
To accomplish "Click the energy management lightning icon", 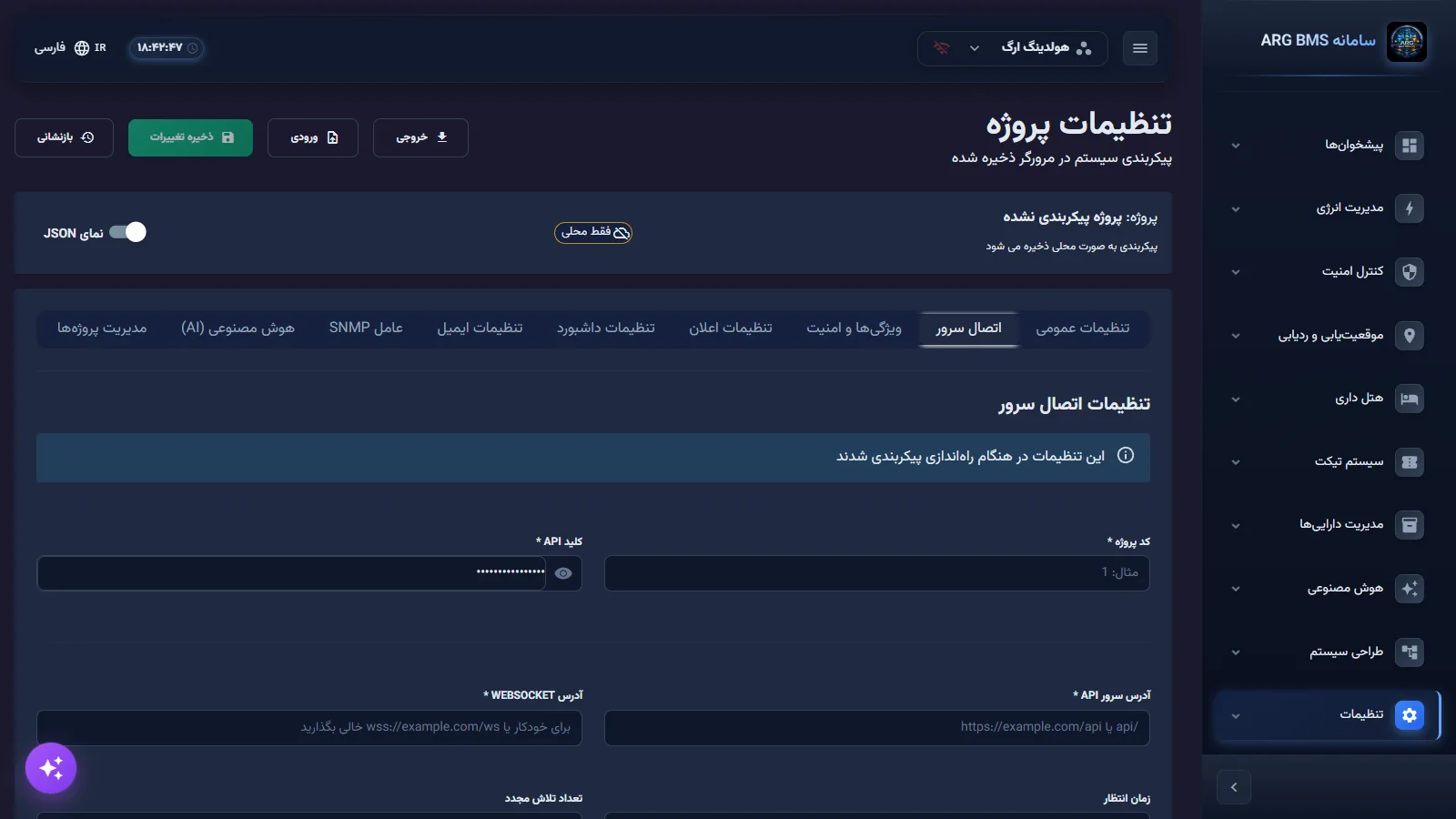I will tap(1410, 208).
